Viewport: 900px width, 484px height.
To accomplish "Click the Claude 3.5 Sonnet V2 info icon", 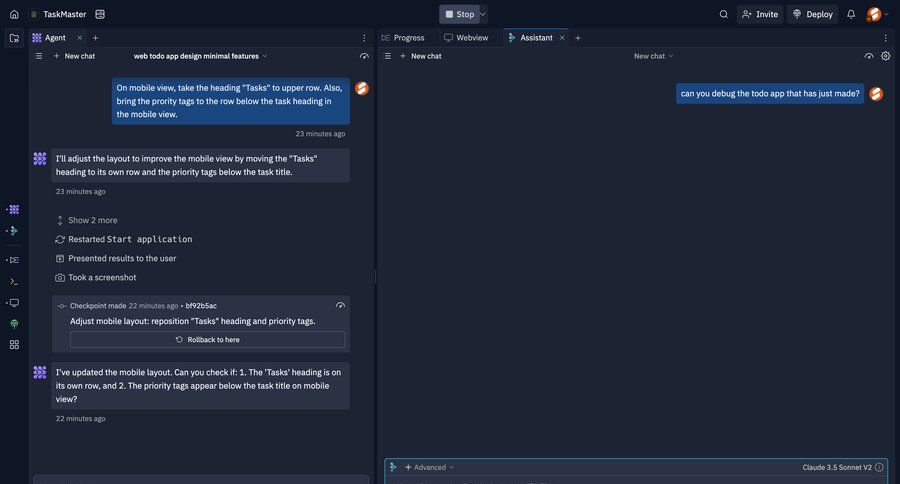I will coord(879,467).
